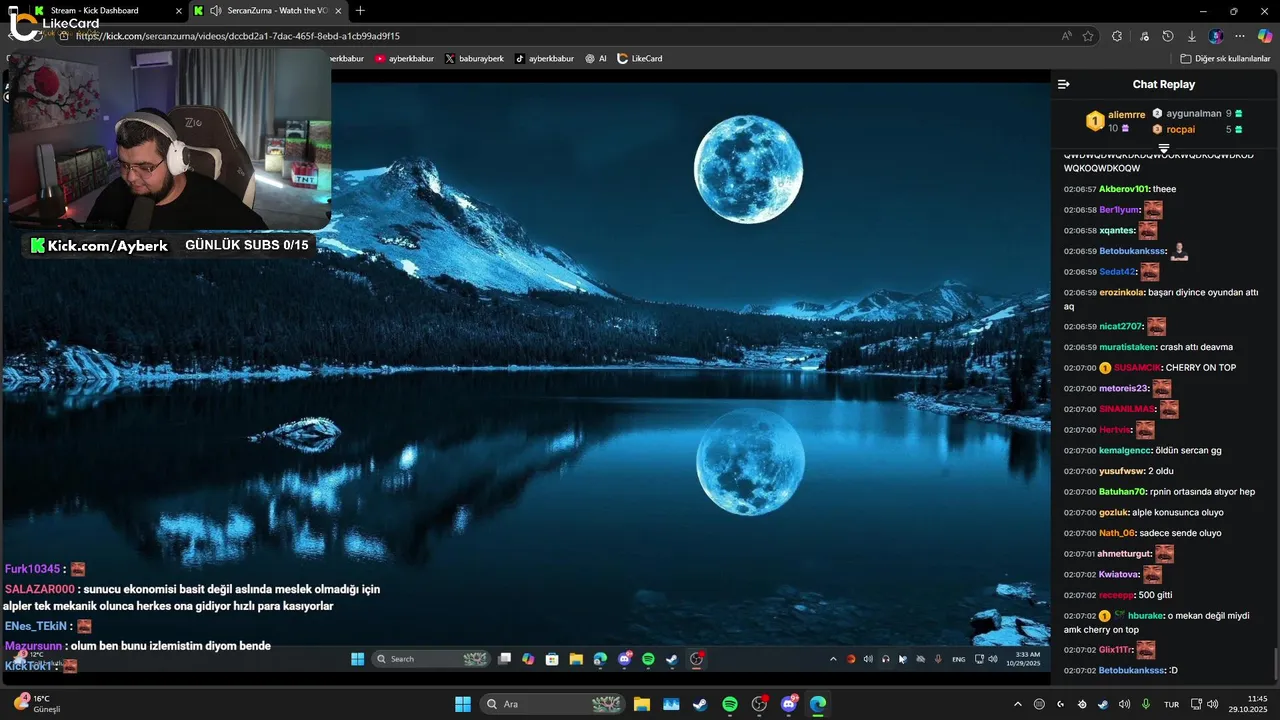Click chat username Akberov101

point(1123,189)
